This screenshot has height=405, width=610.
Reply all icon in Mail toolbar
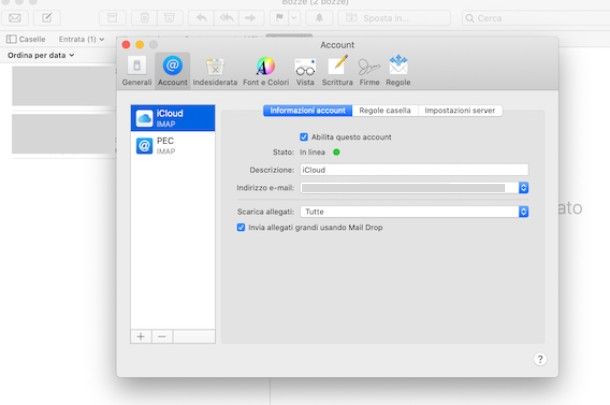coord(226,18)
